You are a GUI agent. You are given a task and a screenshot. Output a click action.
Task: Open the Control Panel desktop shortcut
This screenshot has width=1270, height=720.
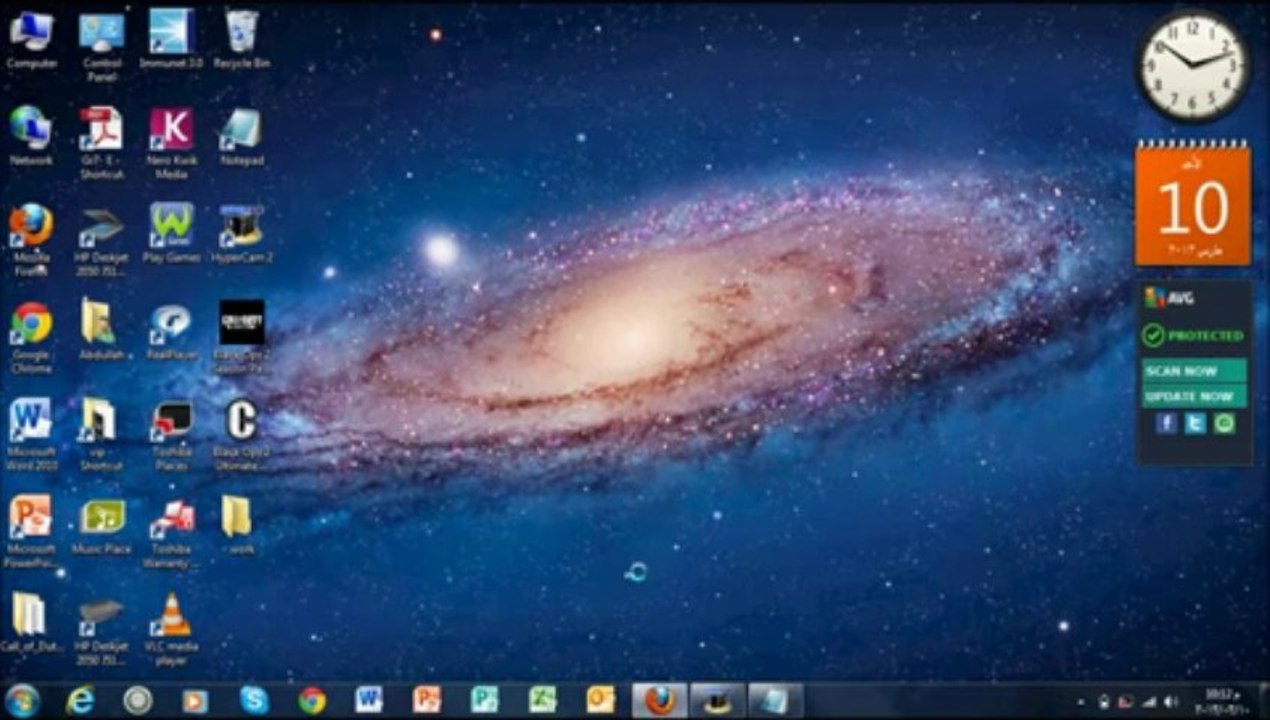tap(102, 44)
